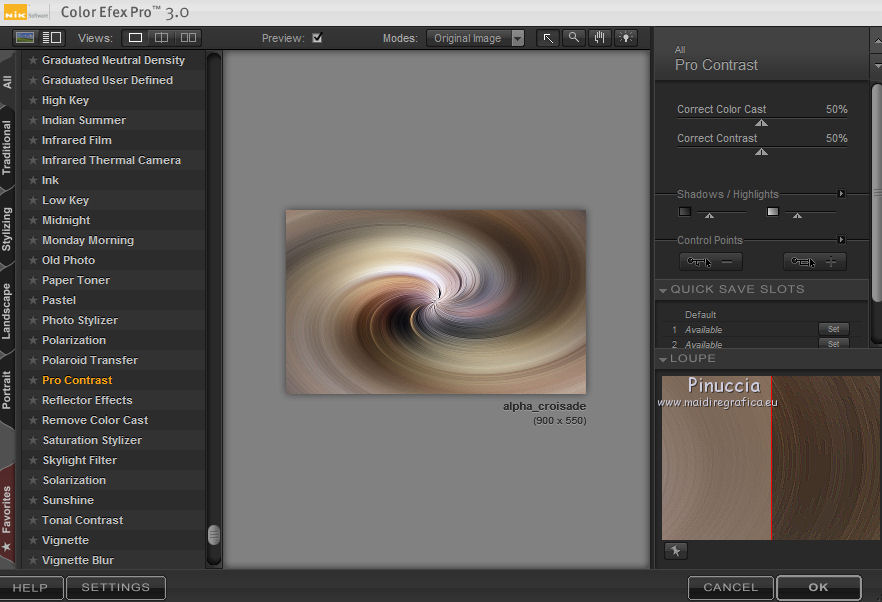The width and height of the screenshot is (882, 602).
Task: Select the split preview view
Action: (161, 38)
